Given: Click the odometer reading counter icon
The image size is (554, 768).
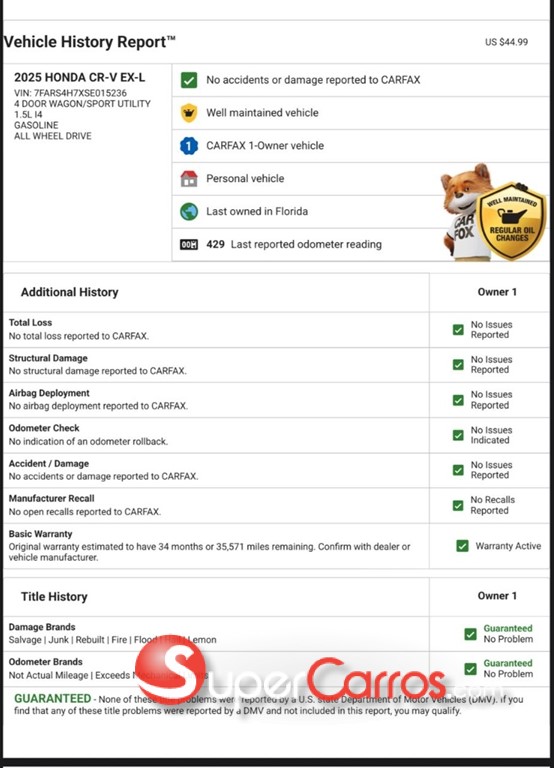Looking at the screenshot, I should [189, 244].
